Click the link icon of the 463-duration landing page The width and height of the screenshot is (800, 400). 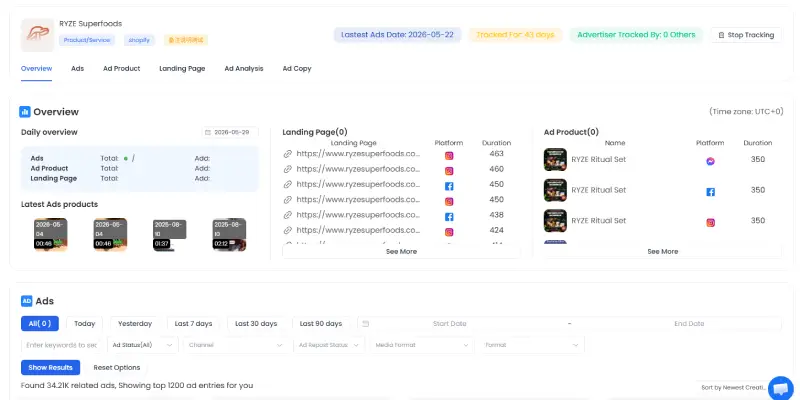coord(288,154)
